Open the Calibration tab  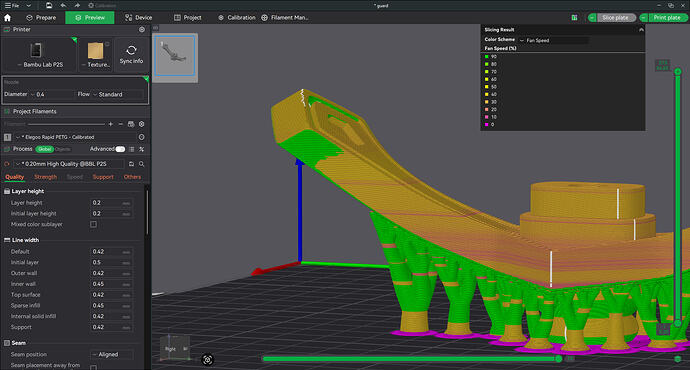coord(236,18)
